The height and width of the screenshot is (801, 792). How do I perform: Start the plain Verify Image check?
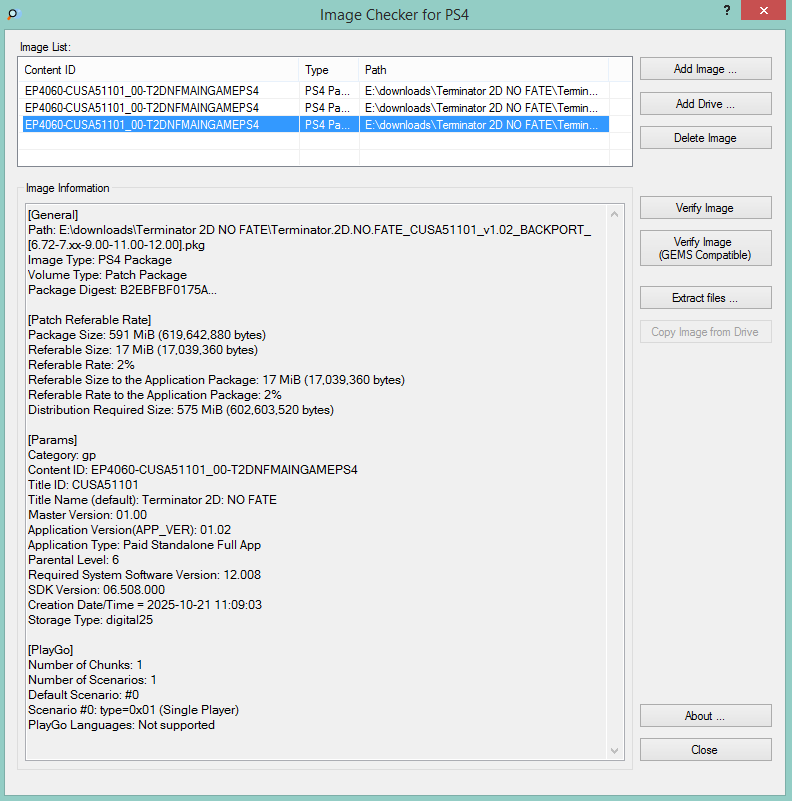pyautogui.click(x=705, y=208)
